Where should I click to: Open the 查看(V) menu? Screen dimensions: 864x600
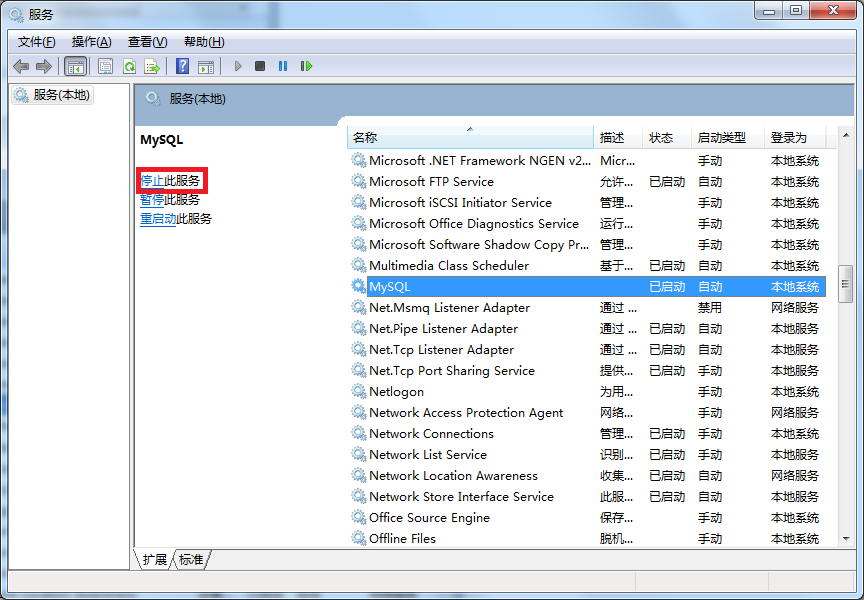[145, 41]
